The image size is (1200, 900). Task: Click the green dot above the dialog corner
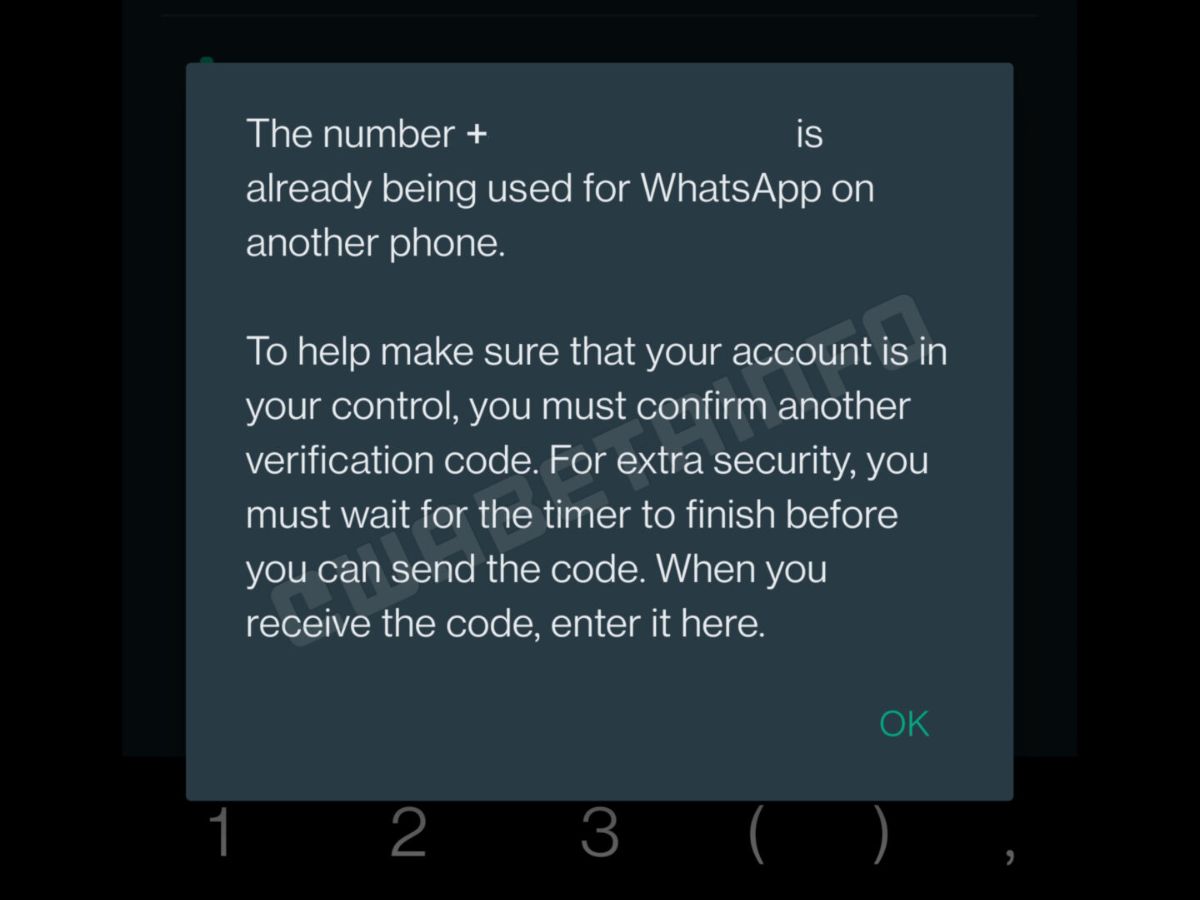(x=207, y=60)
